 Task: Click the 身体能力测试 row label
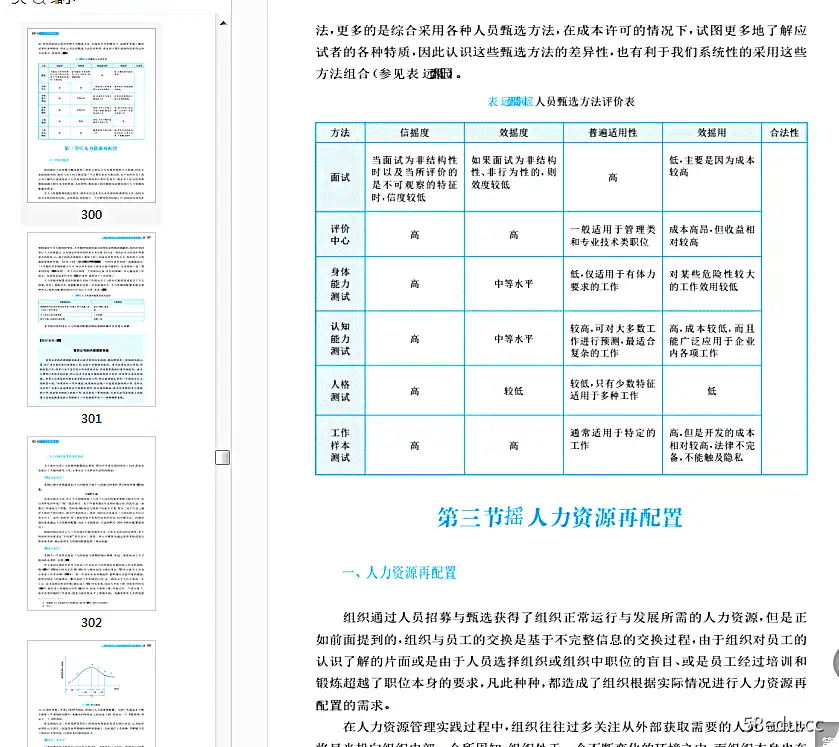(x=340, y=284)
